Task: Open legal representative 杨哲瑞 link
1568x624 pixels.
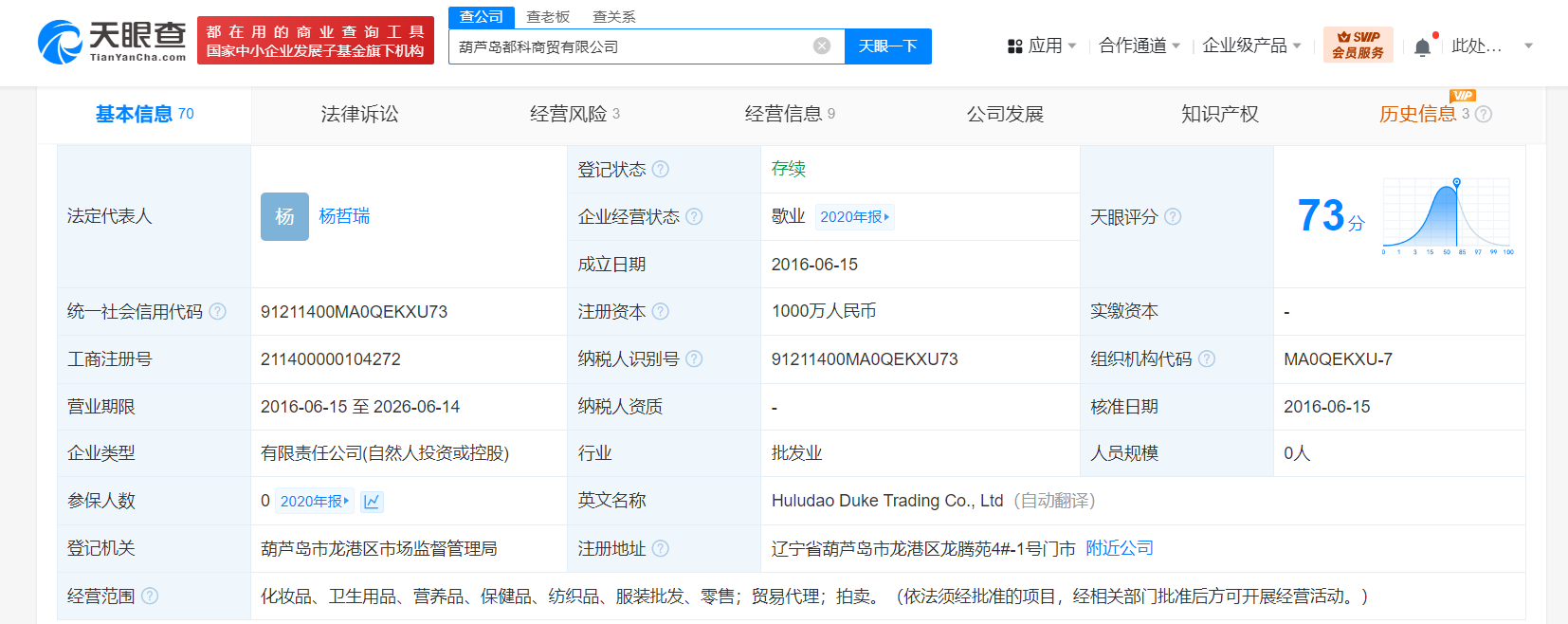Action: tap(344, 216)
